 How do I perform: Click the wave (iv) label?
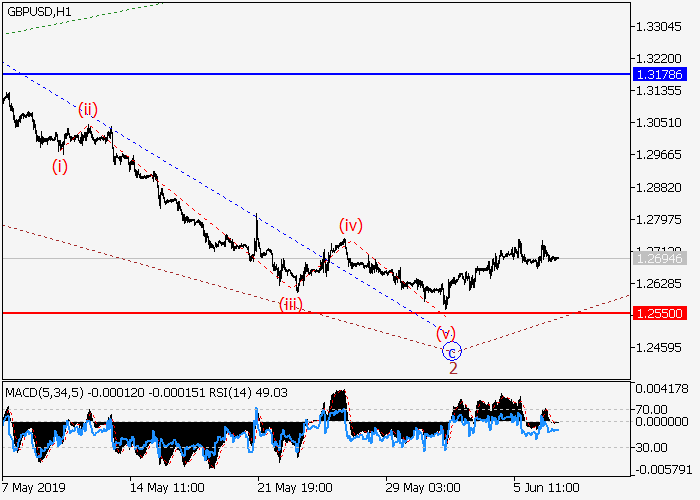tap(349, 224)
